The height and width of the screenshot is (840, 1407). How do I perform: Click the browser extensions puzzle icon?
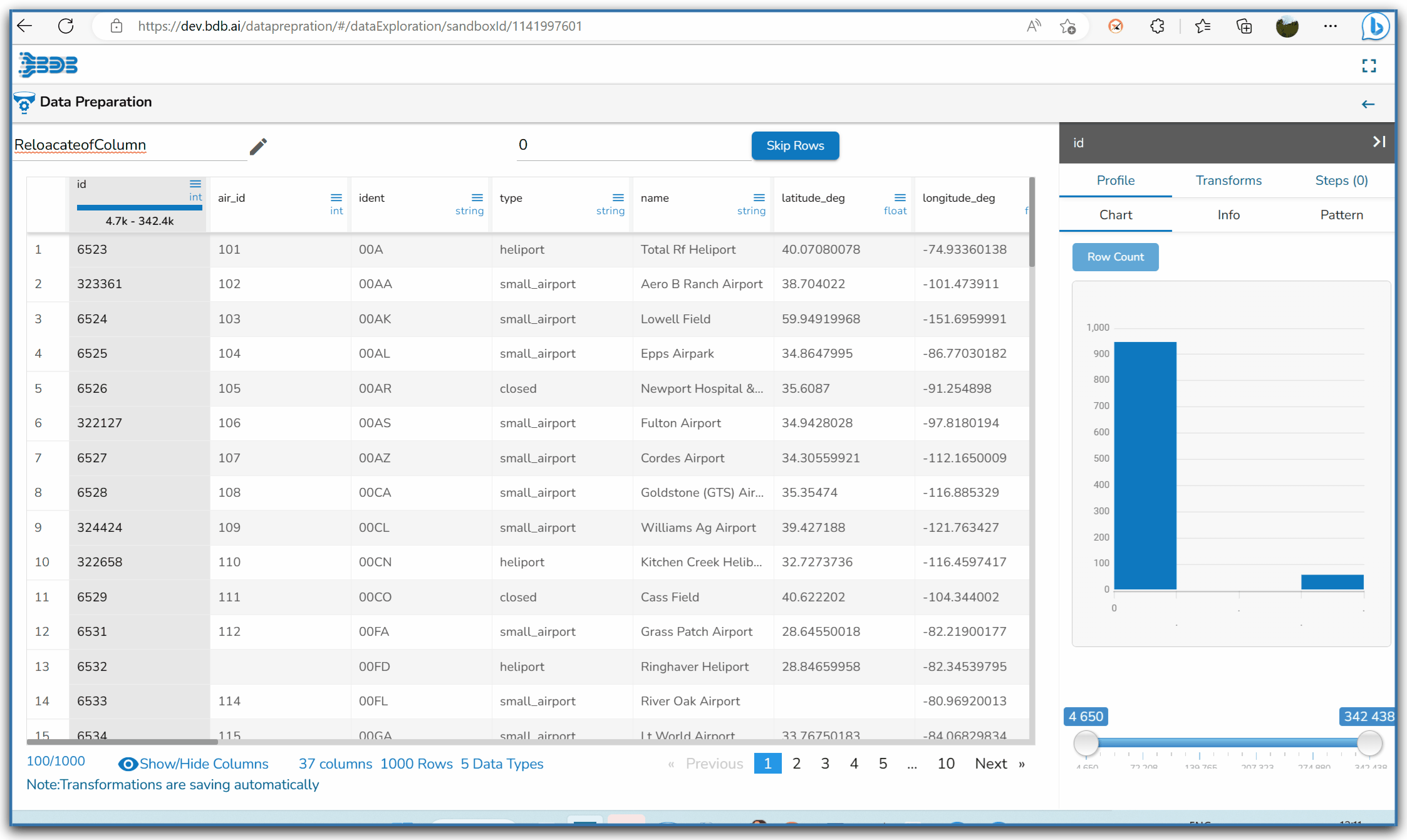(x=1157, y=26)
